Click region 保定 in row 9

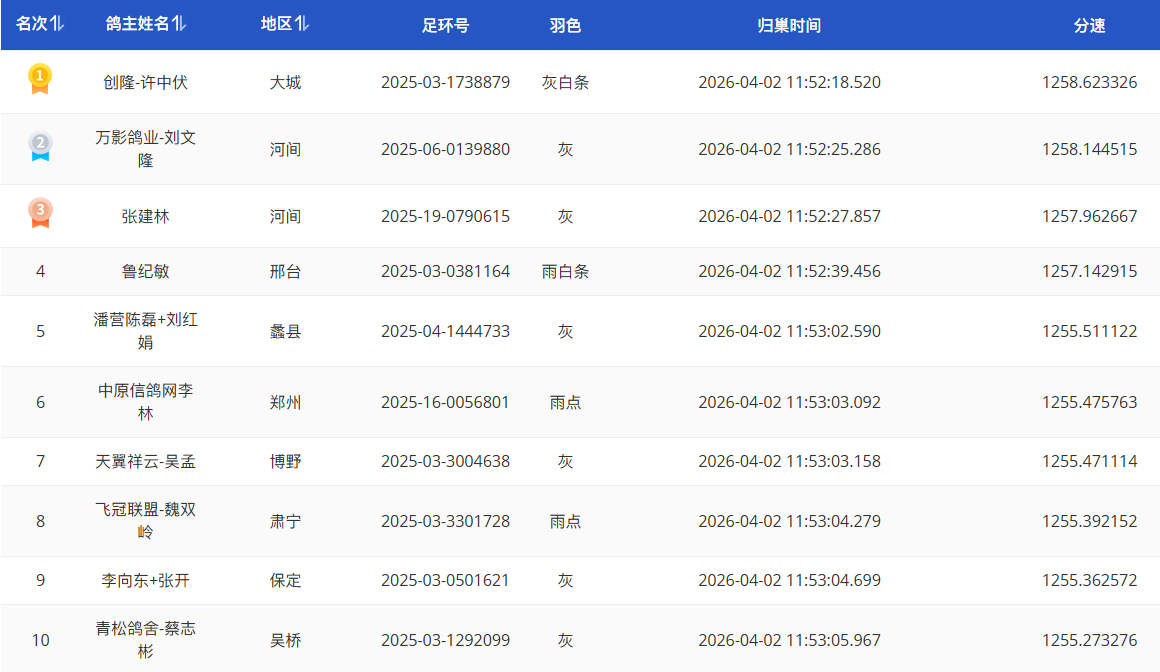pyautogui.click(x=285, y=580)
